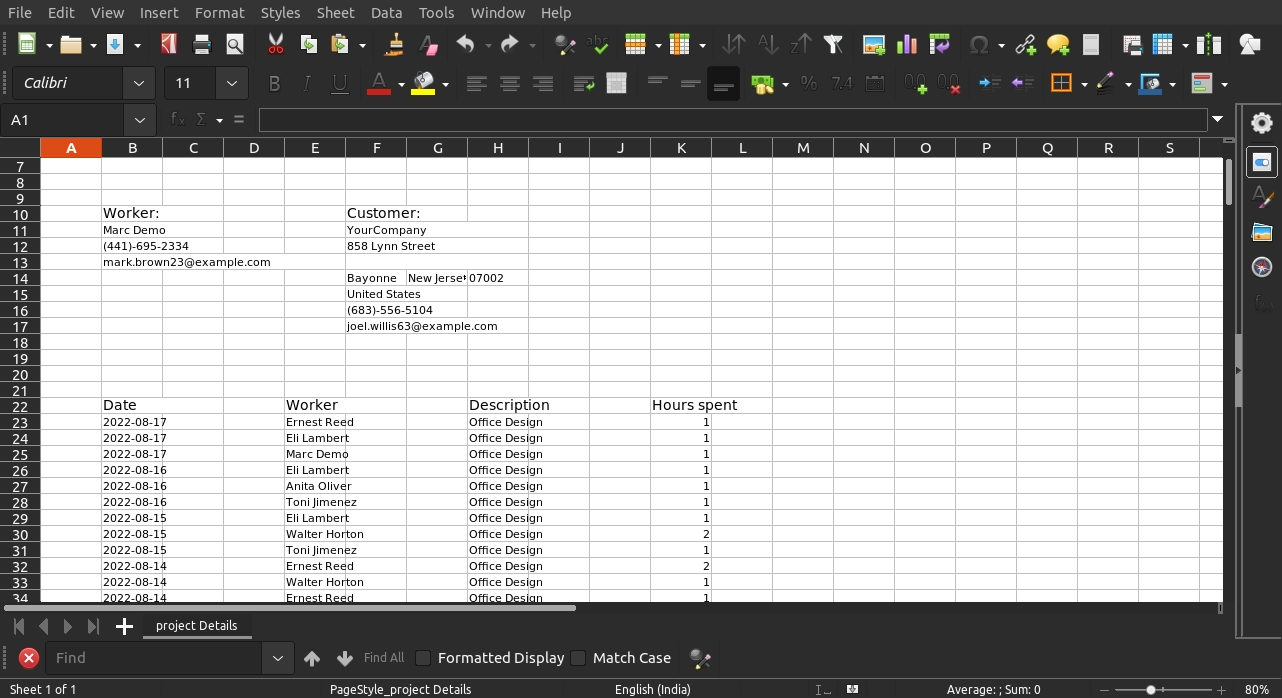The height and width of the screenshot is (698, 1282).
Task: Click the Define Print Area icon
Action: pyautogui.click(x=1132, y=44)
